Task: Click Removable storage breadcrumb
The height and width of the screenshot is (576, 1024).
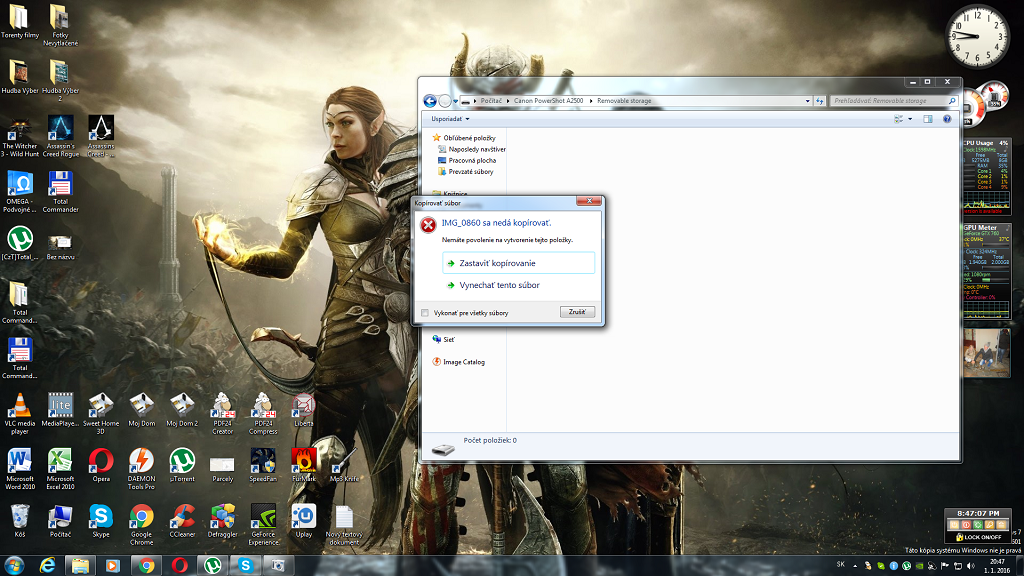Action: [x=624, y=101]
